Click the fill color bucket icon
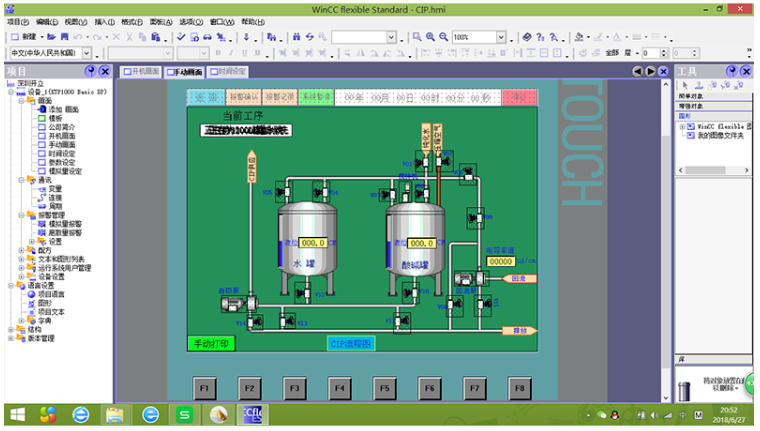760x431 pixels. pyautogui.click(x=579, y=37)
